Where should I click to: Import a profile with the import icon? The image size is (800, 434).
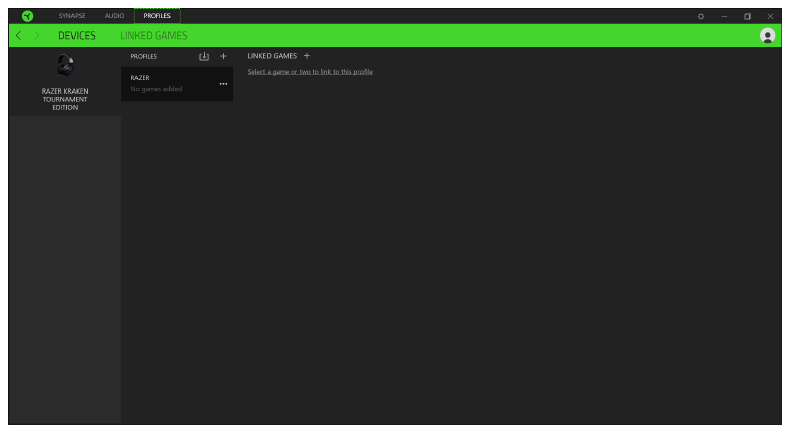(x=204, y=56)
